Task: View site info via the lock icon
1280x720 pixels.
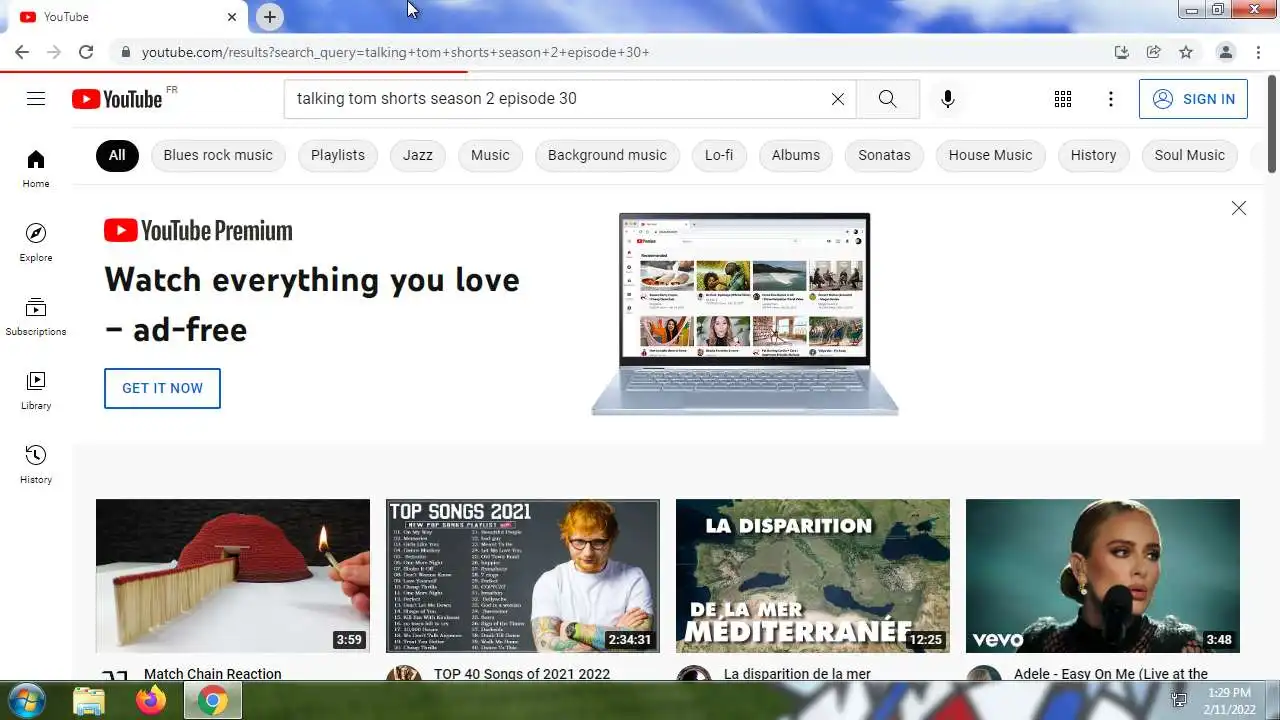Action: coord(125,52)
